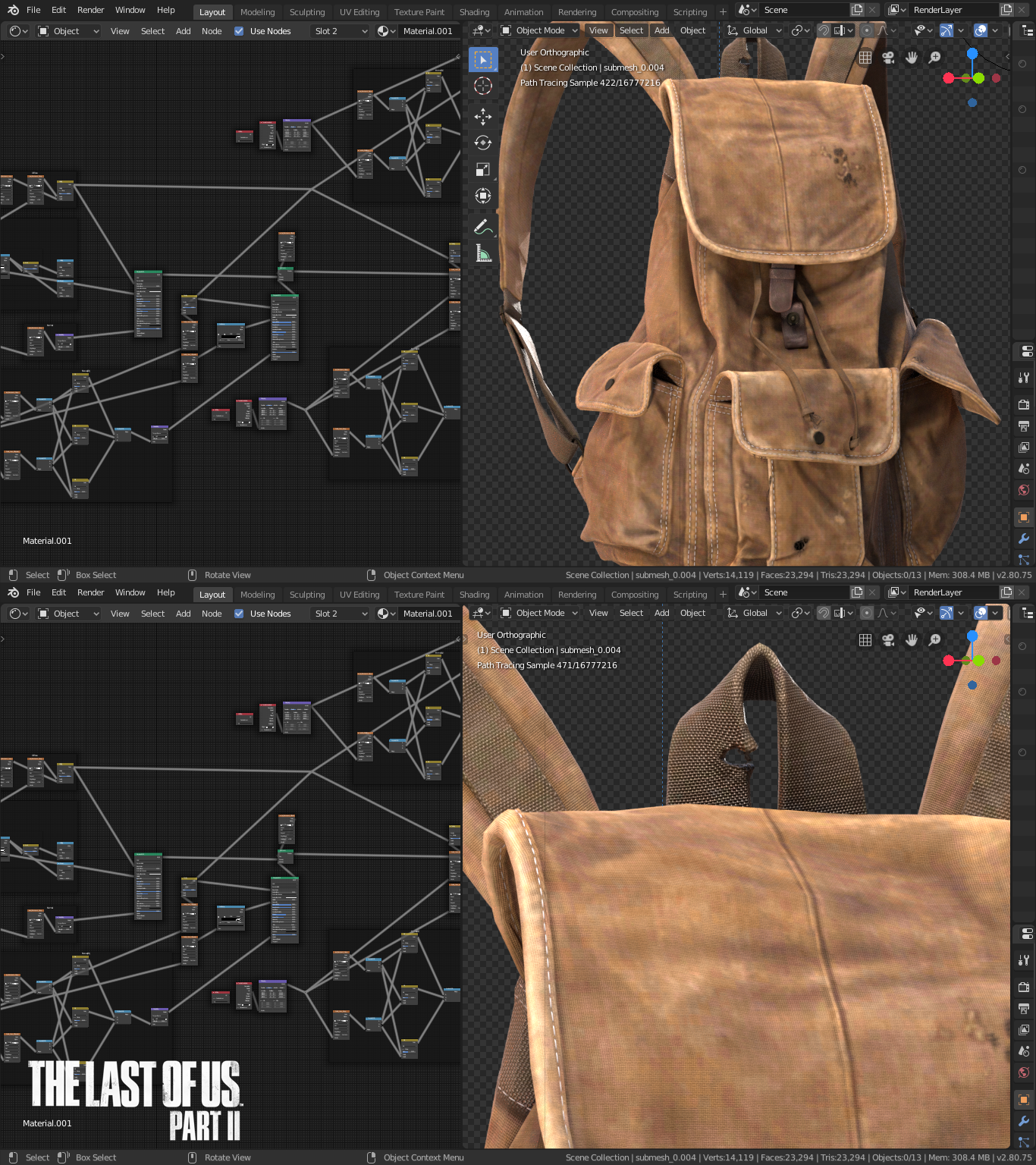The image size is (1036, 1165).
Task: Add workspace plus button in upper window
Action: point(723,12)
